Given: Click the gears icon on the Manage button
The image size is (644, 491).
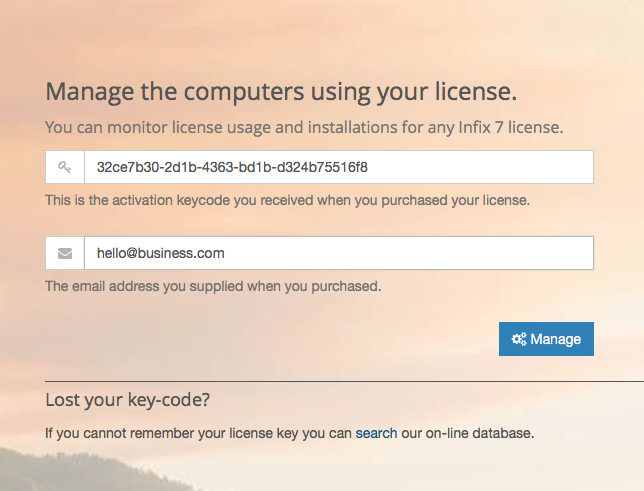Looking at the screenshot, I should click(519, 339).
